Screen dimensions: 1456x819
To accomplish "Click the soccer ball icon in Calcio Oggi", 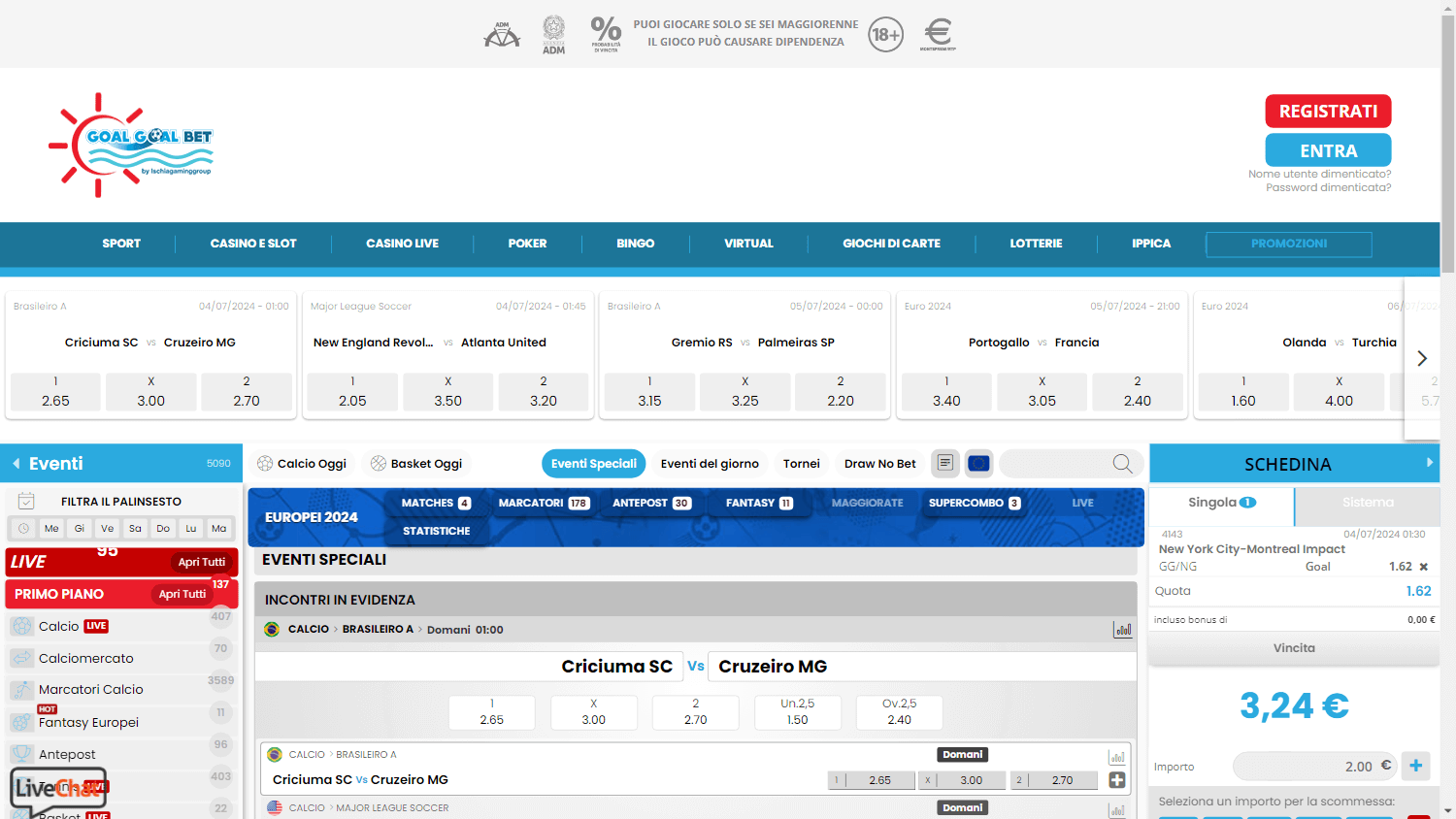I will (x=265, y=464).
